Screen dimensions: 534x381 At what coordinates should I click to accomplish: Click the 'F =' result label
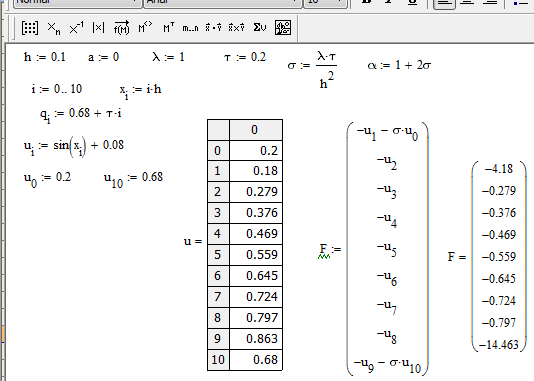point(456,257)
